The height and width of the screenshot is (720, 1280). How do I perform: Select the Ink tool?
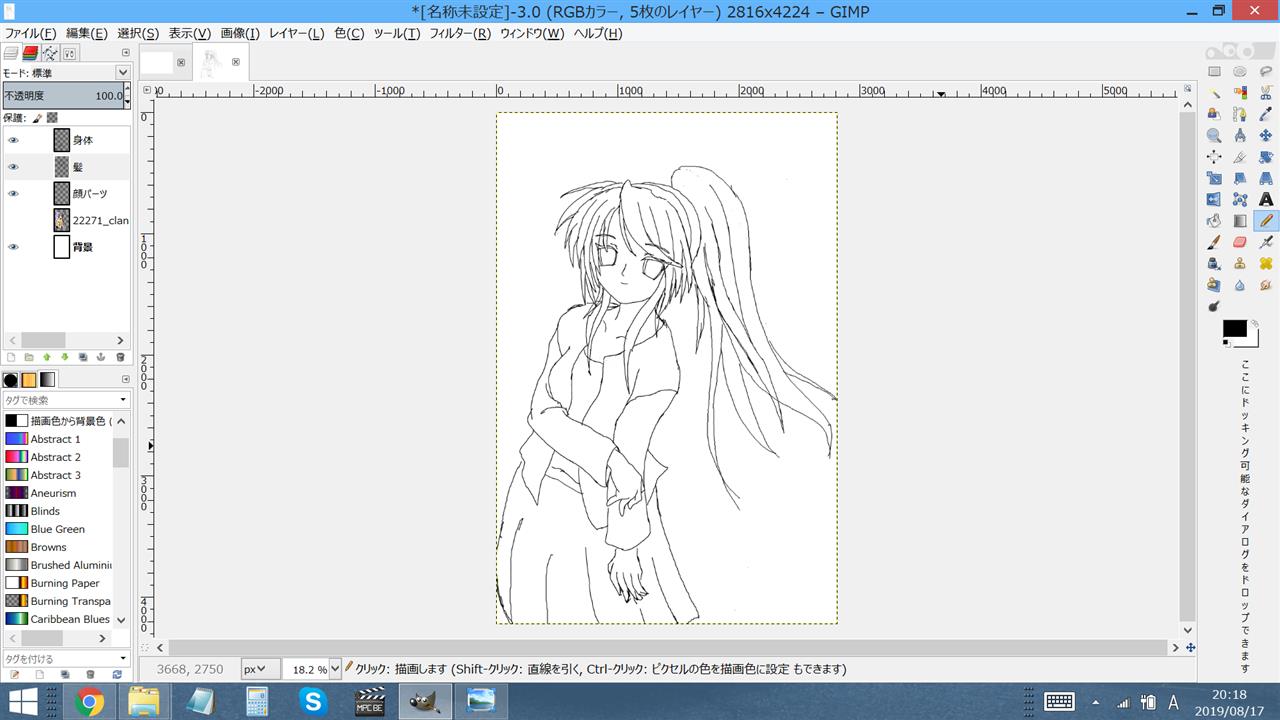[x=1214, y=264]
